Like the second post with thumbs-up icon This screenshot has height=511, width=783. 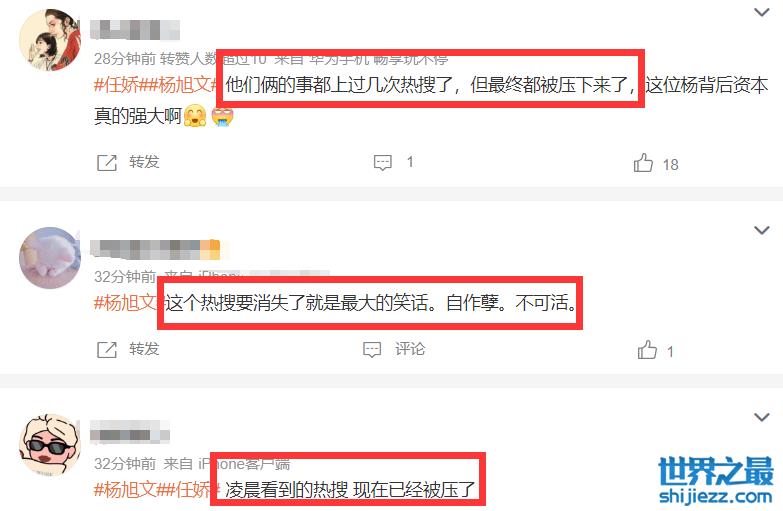click(x=647, y=350)
